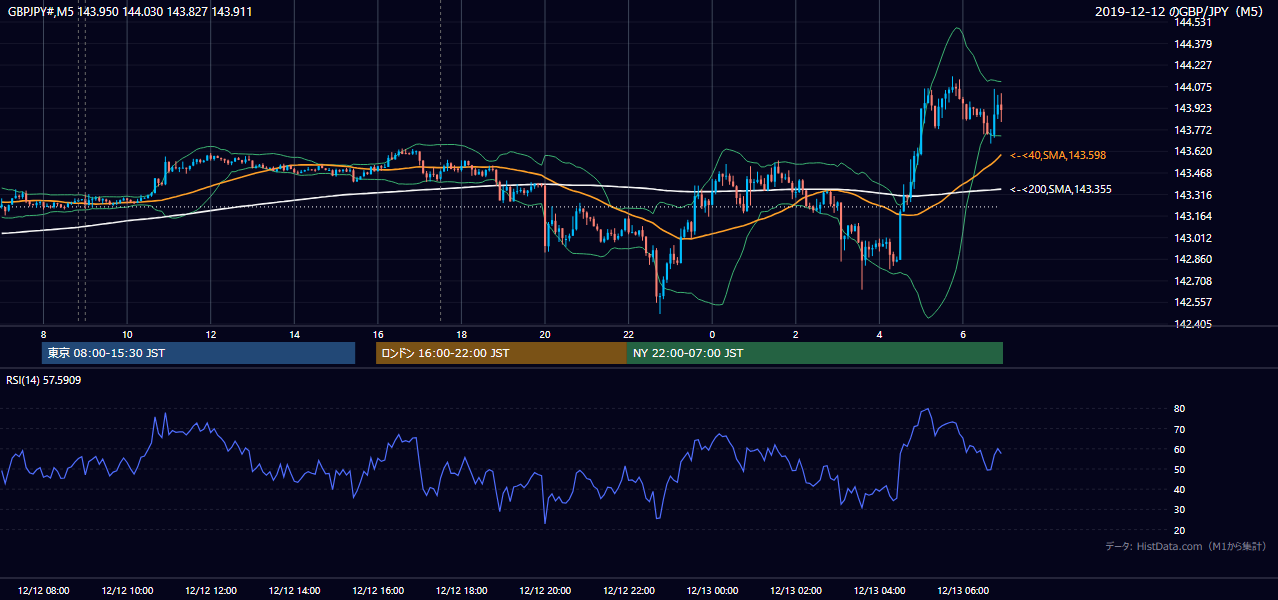Click price axis label 144.531
This screenshot has width=1278, height=600.
pyautogui.click(x=1194, y=22)
